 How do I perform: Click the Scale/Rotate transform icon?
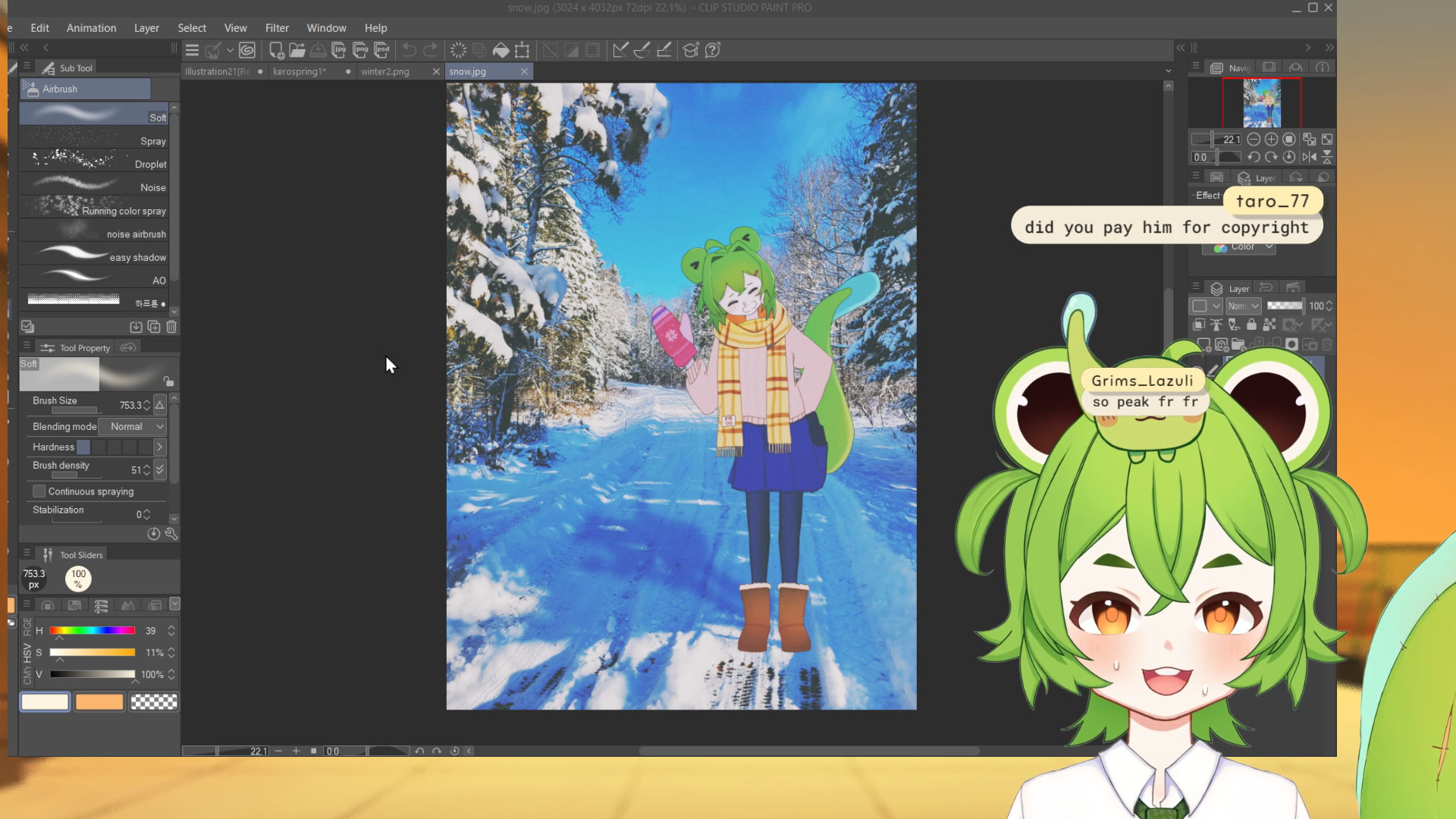[x=522, y=50]
